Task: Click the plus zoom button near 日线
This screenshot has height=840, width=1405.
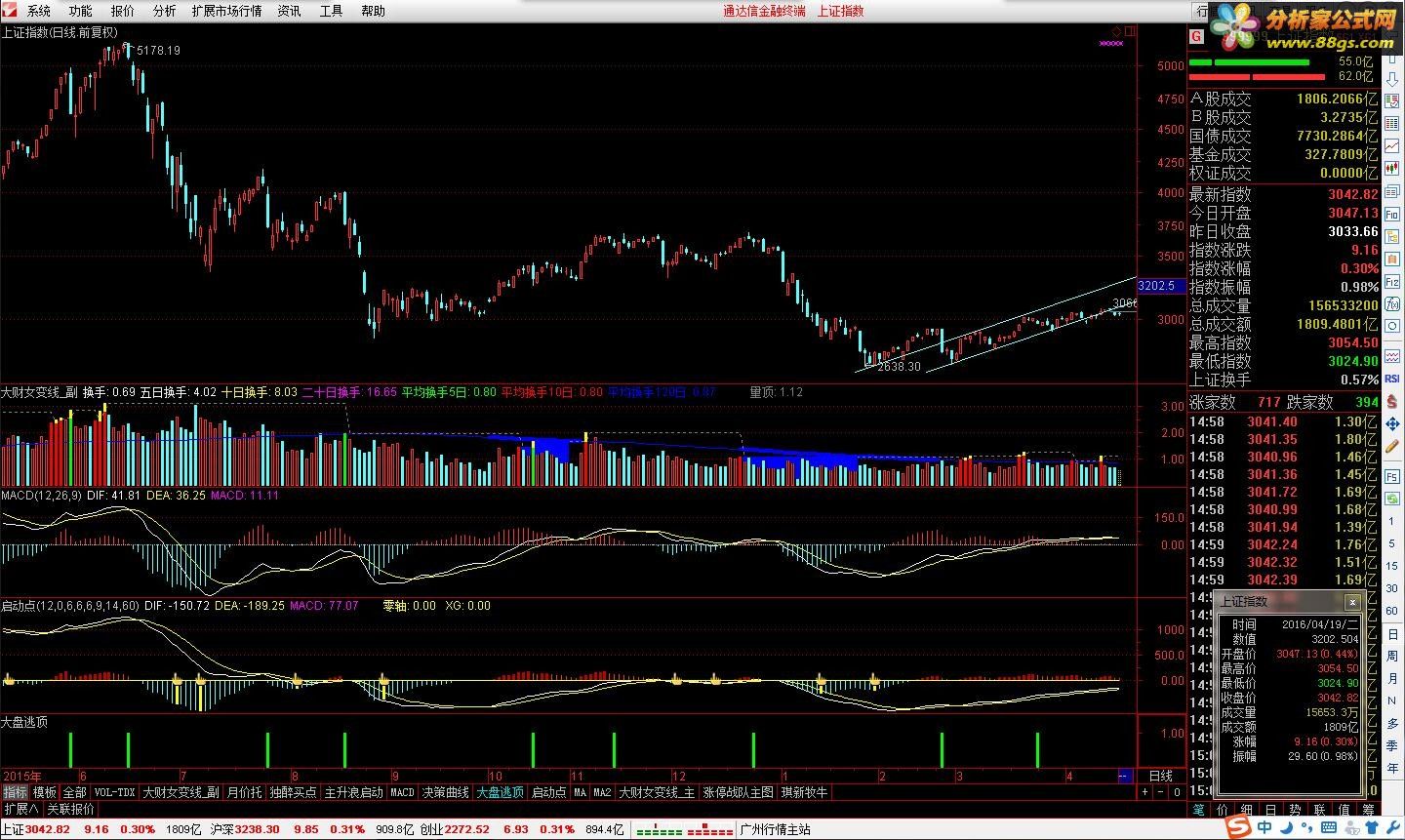Action: click(1144, 792)
